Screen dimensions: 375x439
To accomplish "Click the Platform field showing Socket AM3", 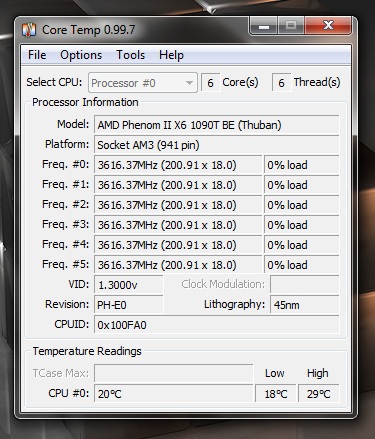I will click(x=217, y=145).
